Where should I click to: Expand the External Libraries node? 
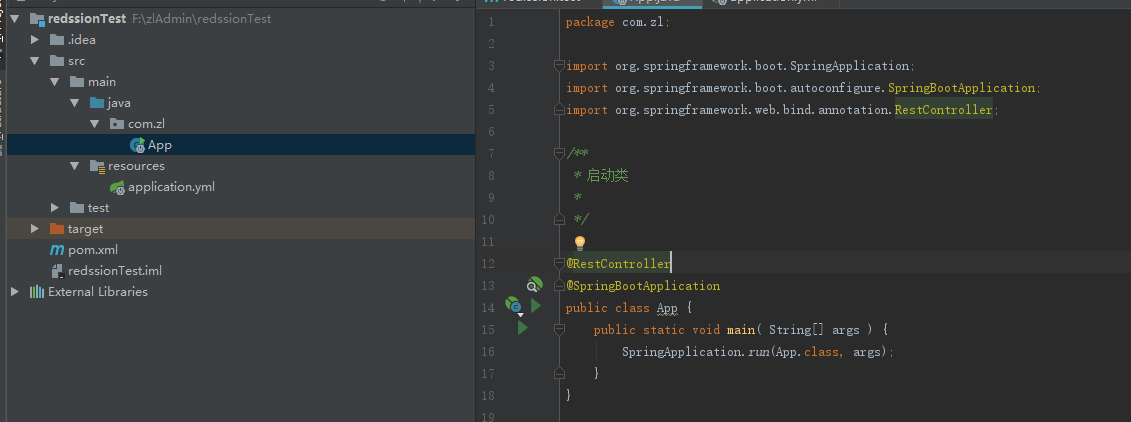click(x=14, y=292)
